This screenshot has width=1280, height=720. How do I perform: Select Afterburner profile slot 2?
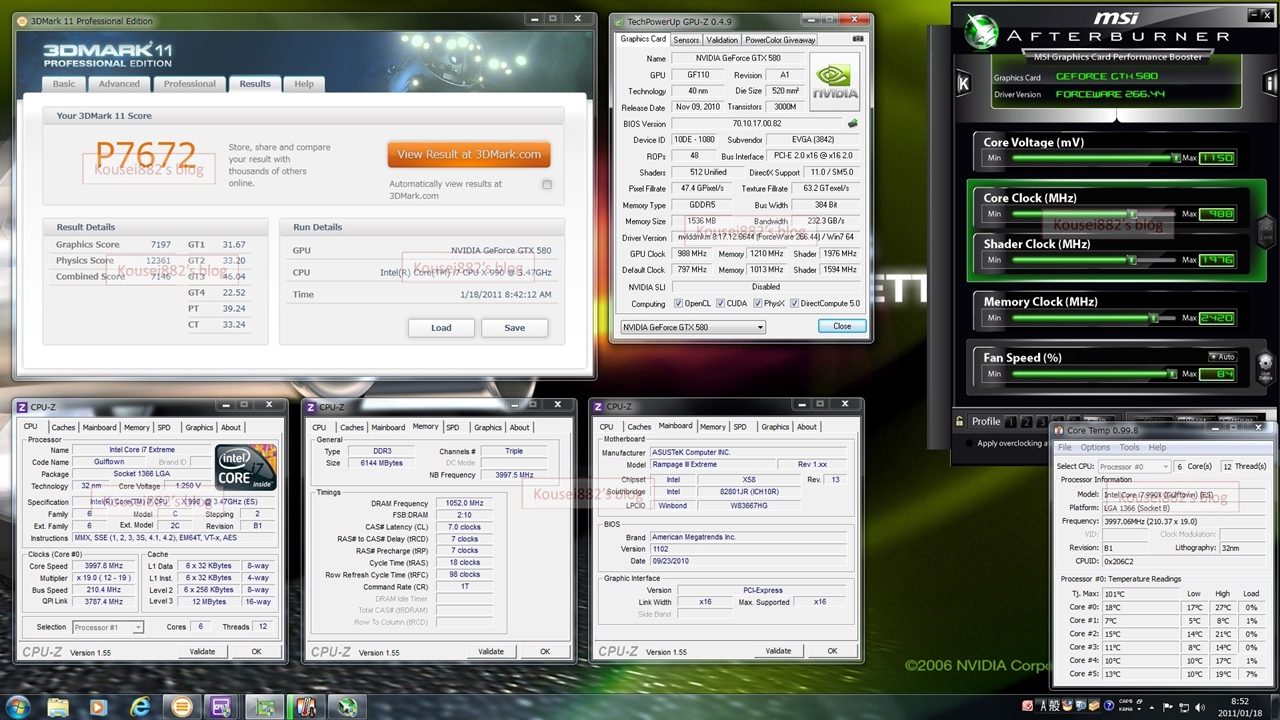tap(1025, 422)
